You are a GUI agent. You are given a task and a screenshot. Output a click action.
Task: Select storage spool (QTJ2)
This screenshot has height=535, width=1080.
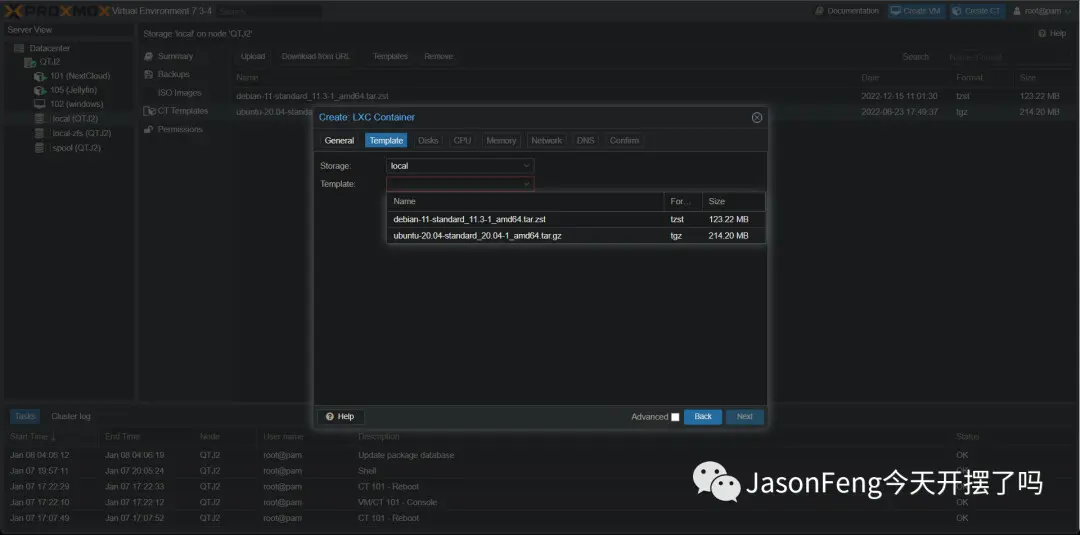tap(76, 147)
